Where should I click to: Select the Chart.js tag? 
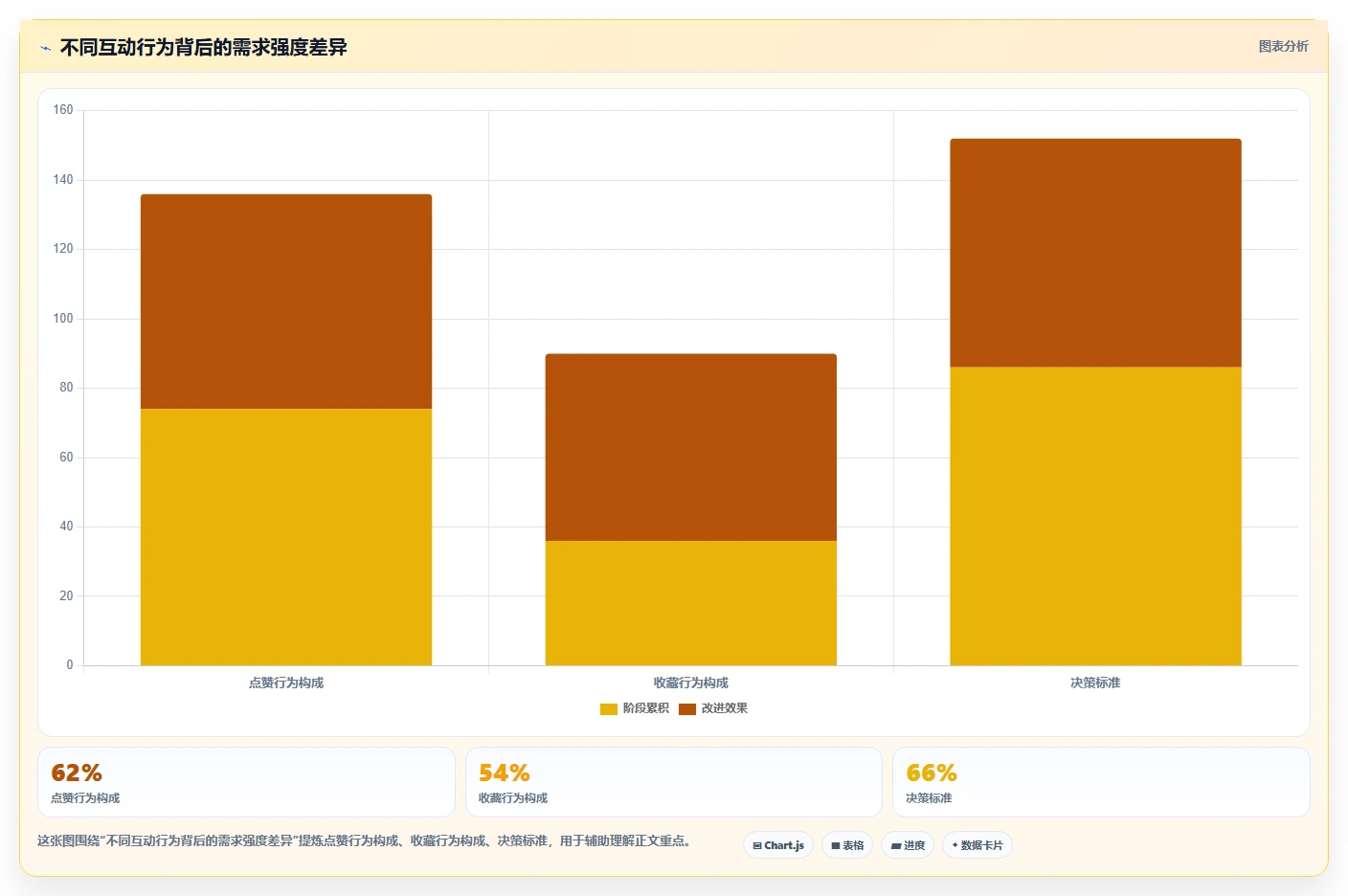click(x=778, y=845)
